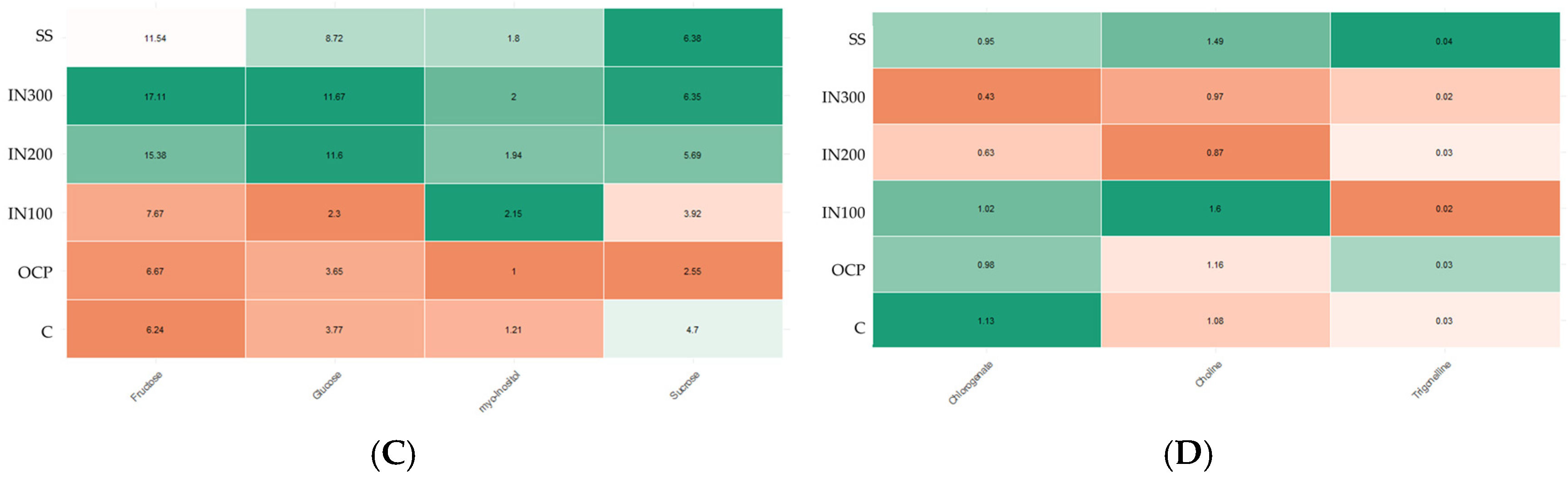Pick the myo-Inositol cell showing 2.15

(513, 213)
